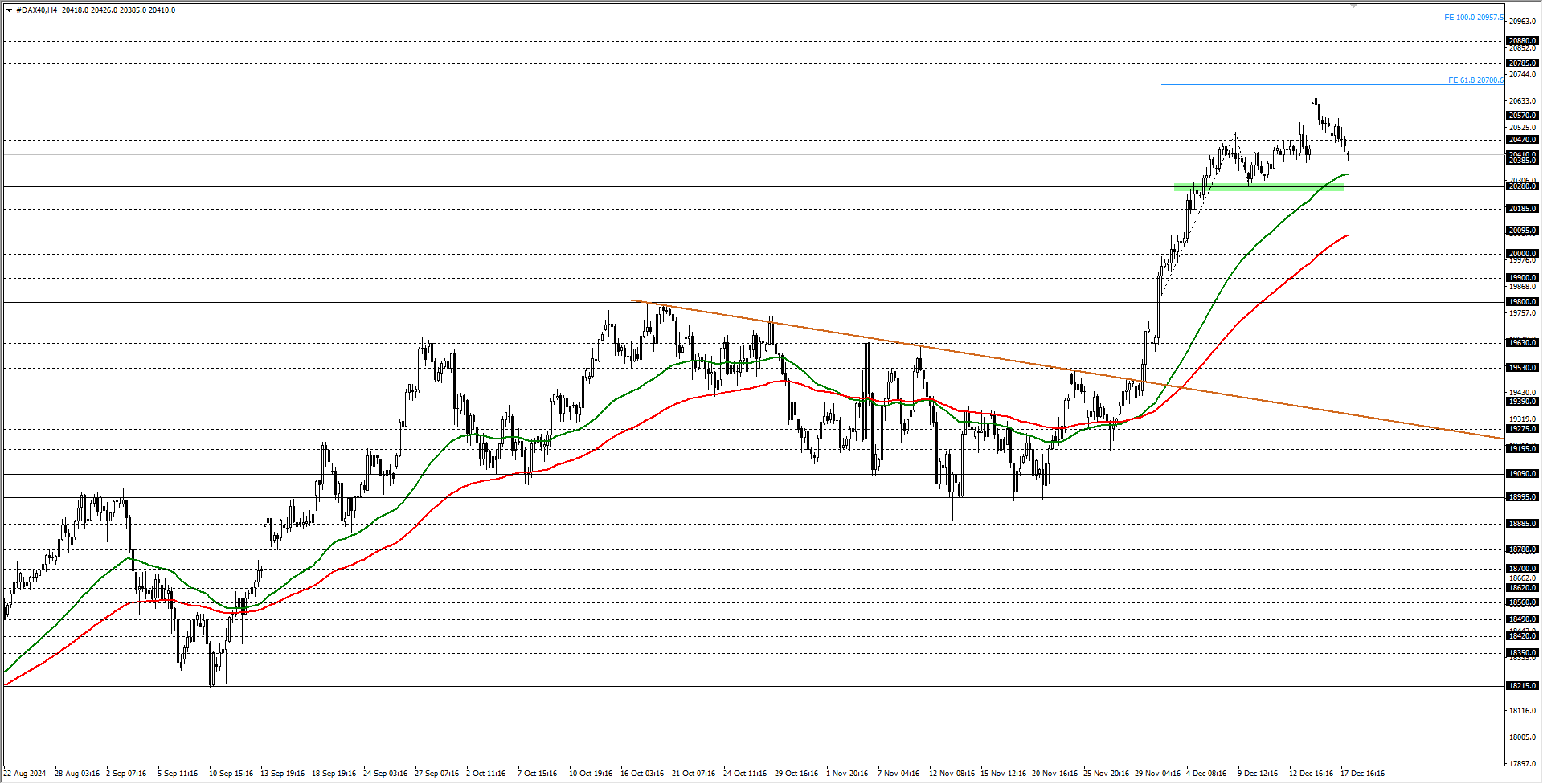
Task: Select the green rectangle support zone
Action: pyautogui.click(x=1259, y=187)
